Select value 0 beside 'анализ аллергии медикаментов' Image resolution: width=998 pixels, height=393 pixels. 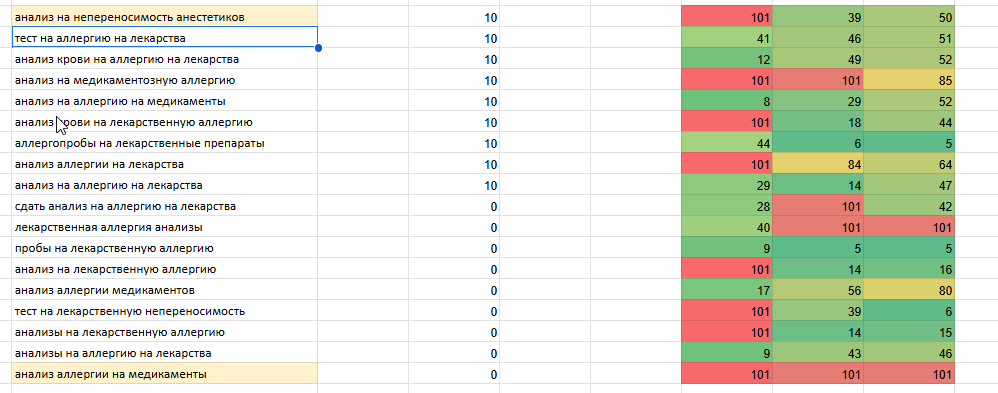coord(454,290)
